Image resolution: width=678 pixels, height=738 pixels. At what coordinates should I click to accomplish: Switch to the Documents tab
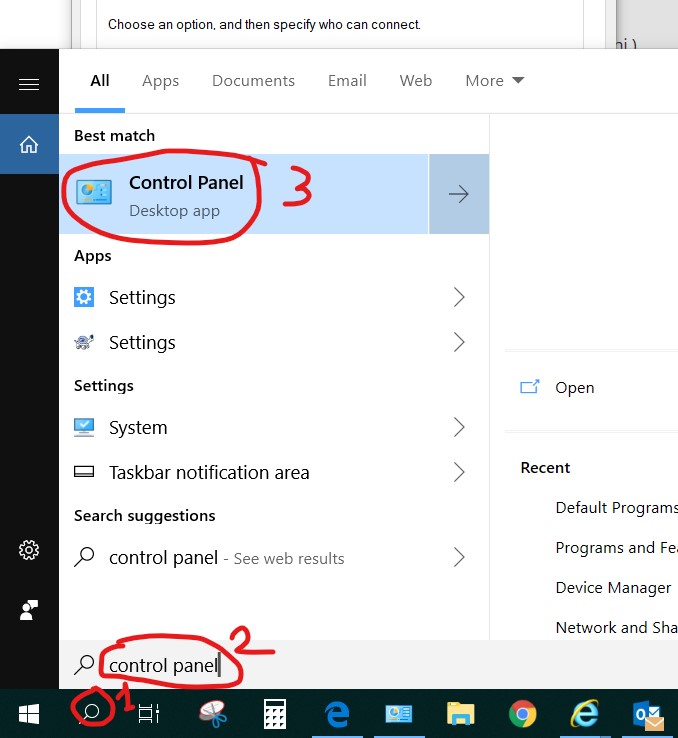253,81
